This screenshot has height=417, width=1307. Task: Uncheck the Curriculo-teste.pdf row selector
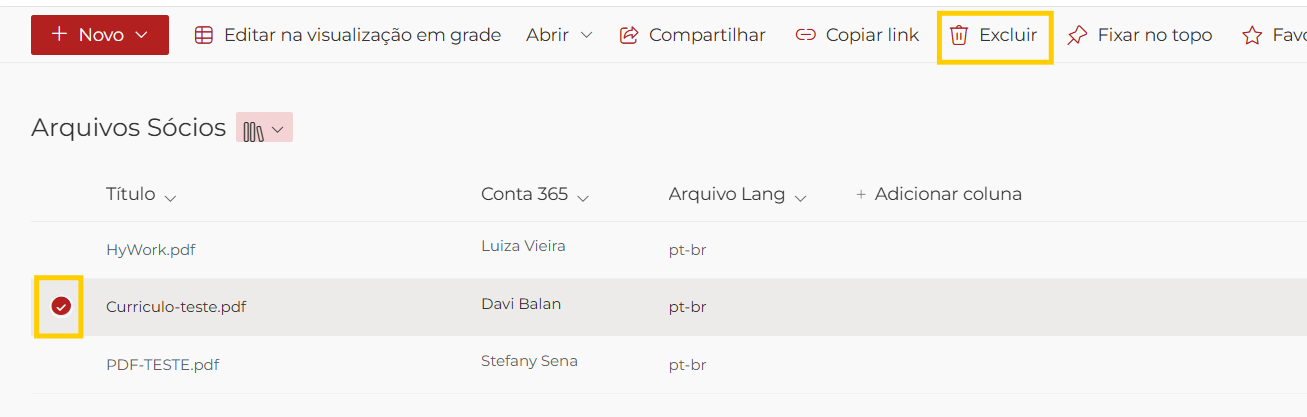click(x=61, y=306)
